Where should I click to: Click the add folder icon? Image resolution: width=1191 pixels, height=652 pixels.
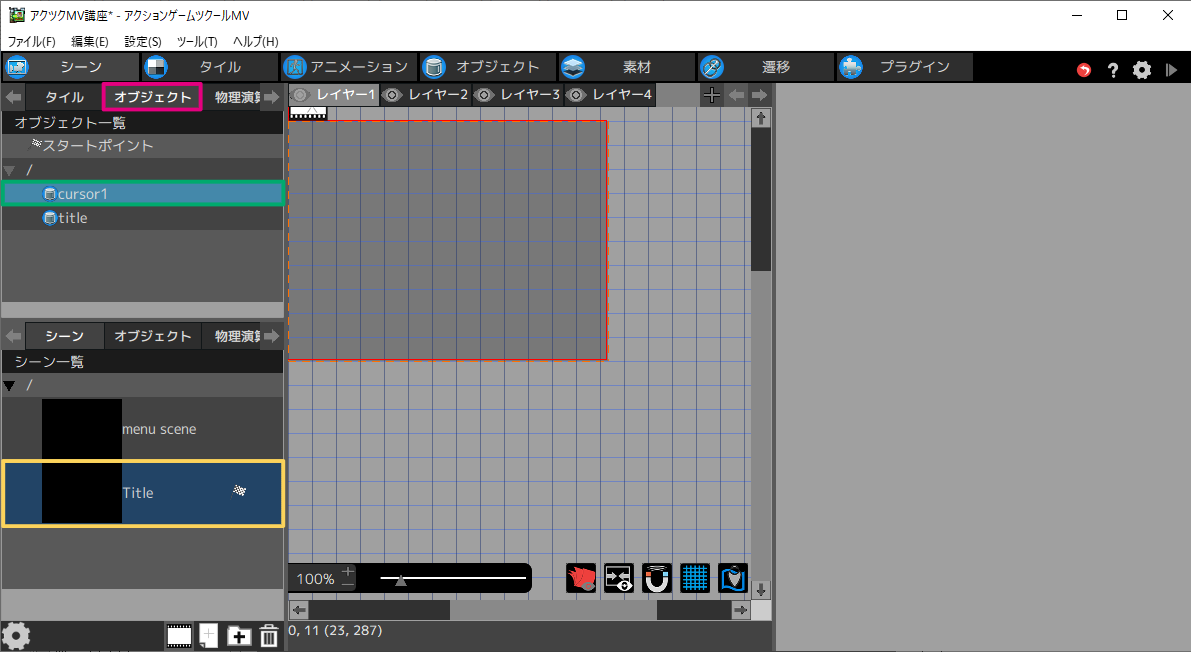click(239, 636)
